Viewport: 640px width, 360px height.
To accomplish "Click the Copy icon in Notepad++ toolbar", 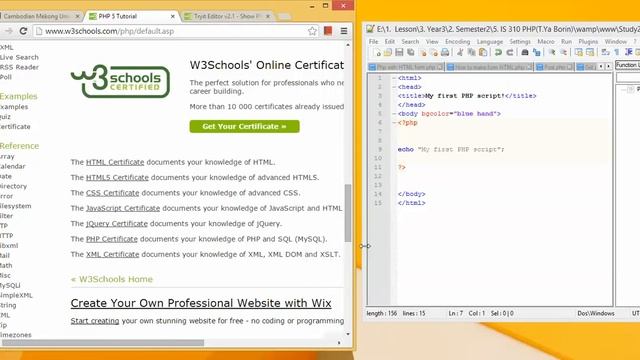I will pos(471,52).
